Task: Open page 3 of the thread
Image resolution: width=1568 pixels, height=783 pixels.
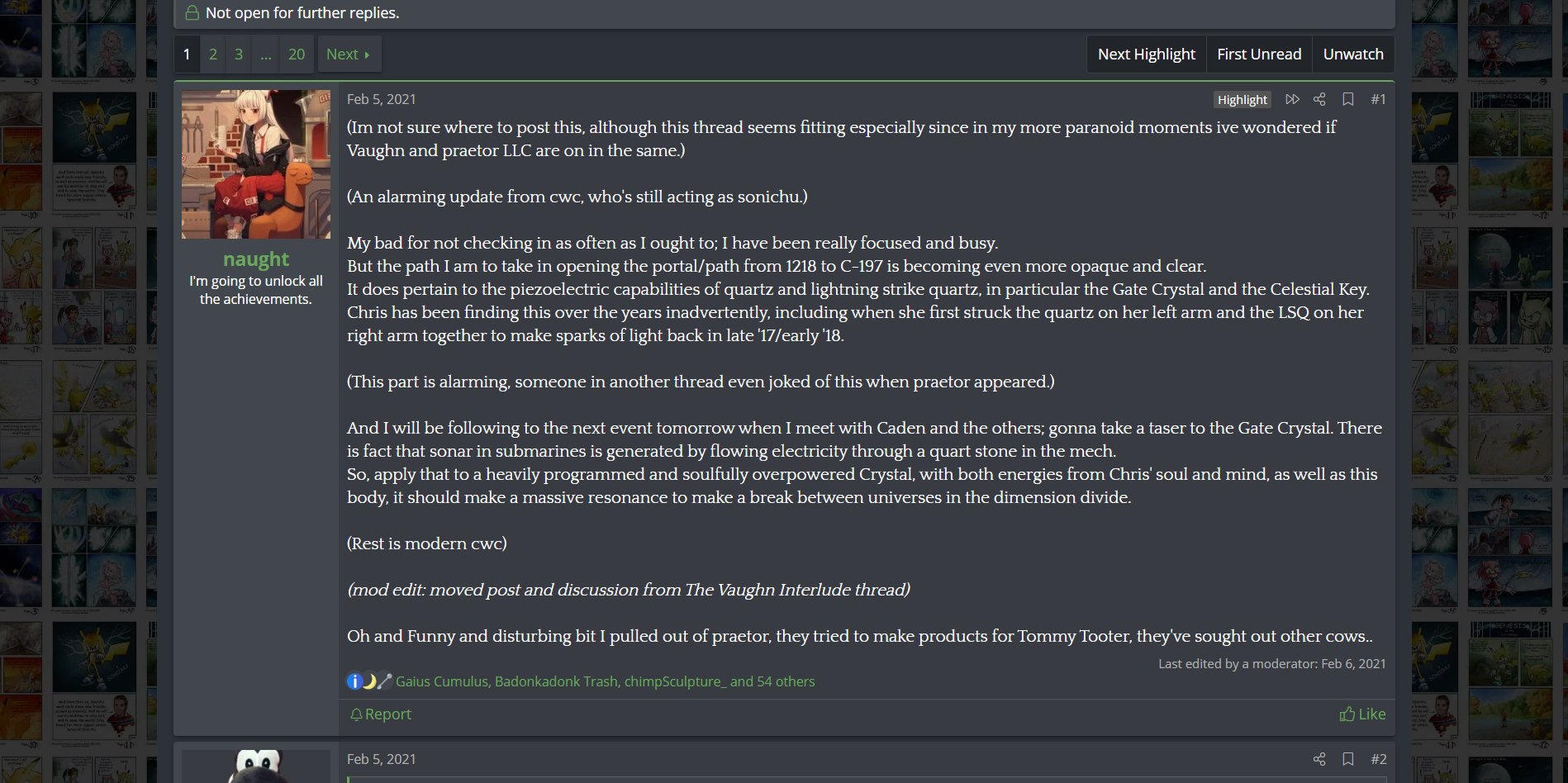Action: tap(239, 55)
